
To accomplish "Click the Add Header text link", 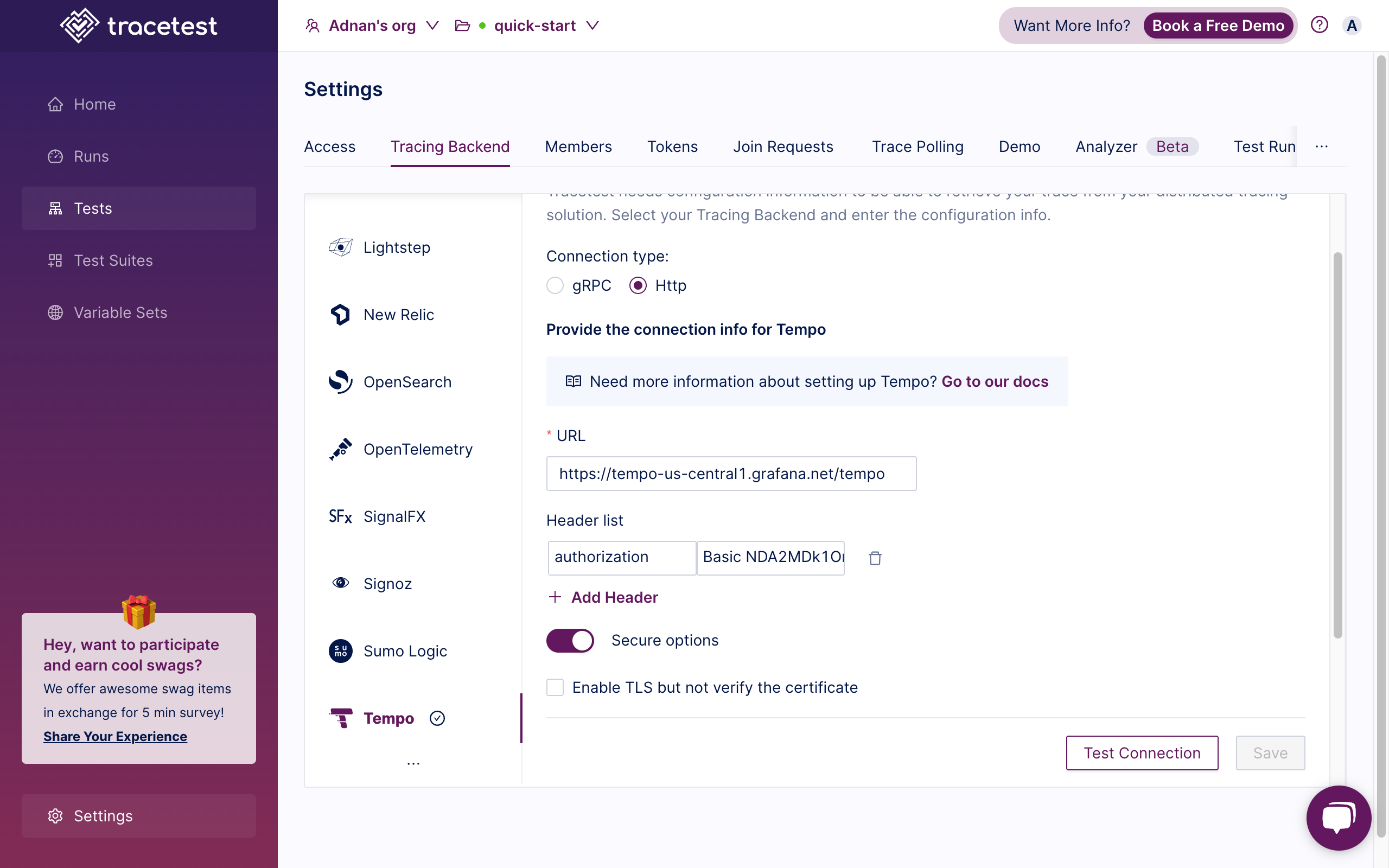I will [615, 597].
